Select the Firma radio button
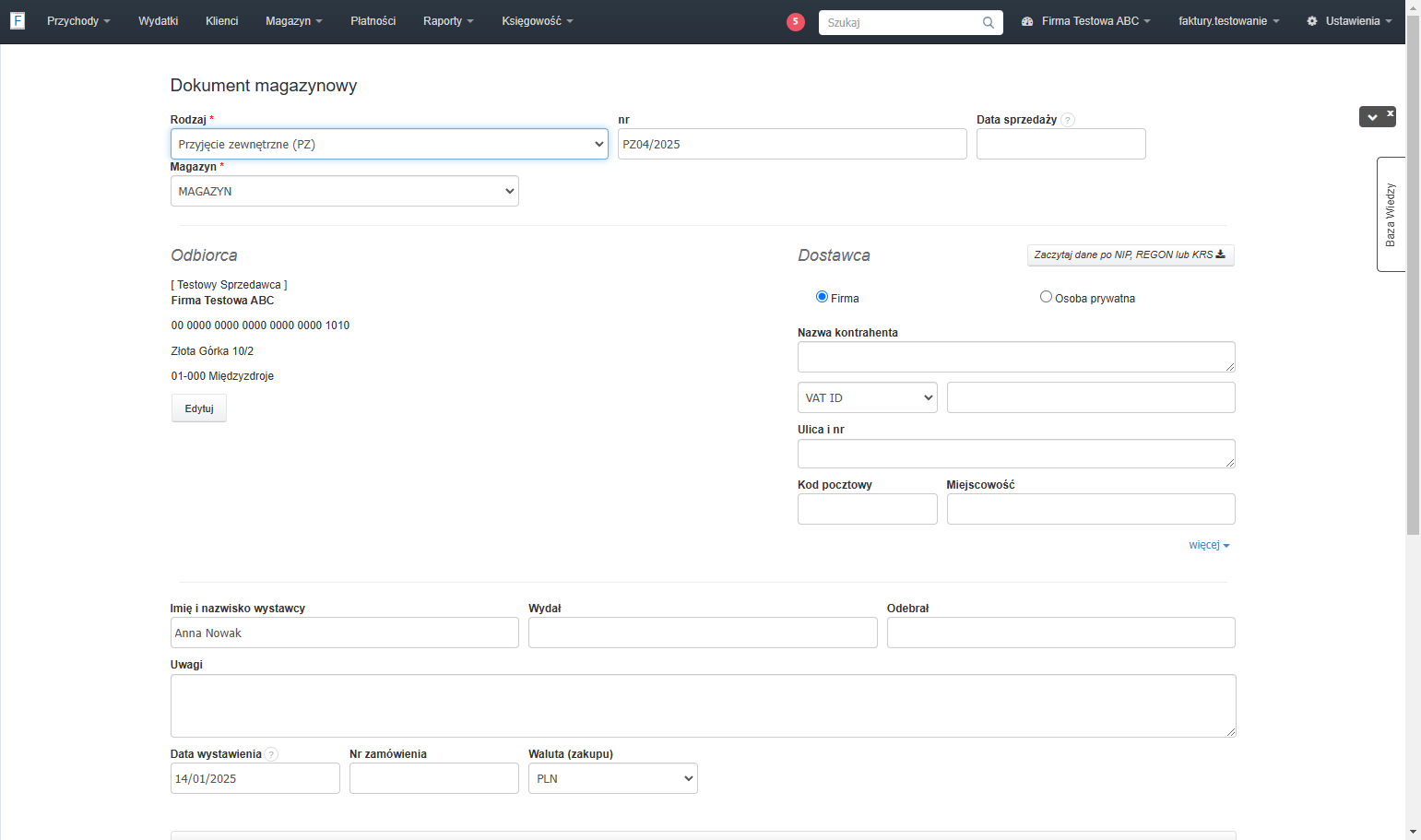1421x840 pixels. click(822, 297)
